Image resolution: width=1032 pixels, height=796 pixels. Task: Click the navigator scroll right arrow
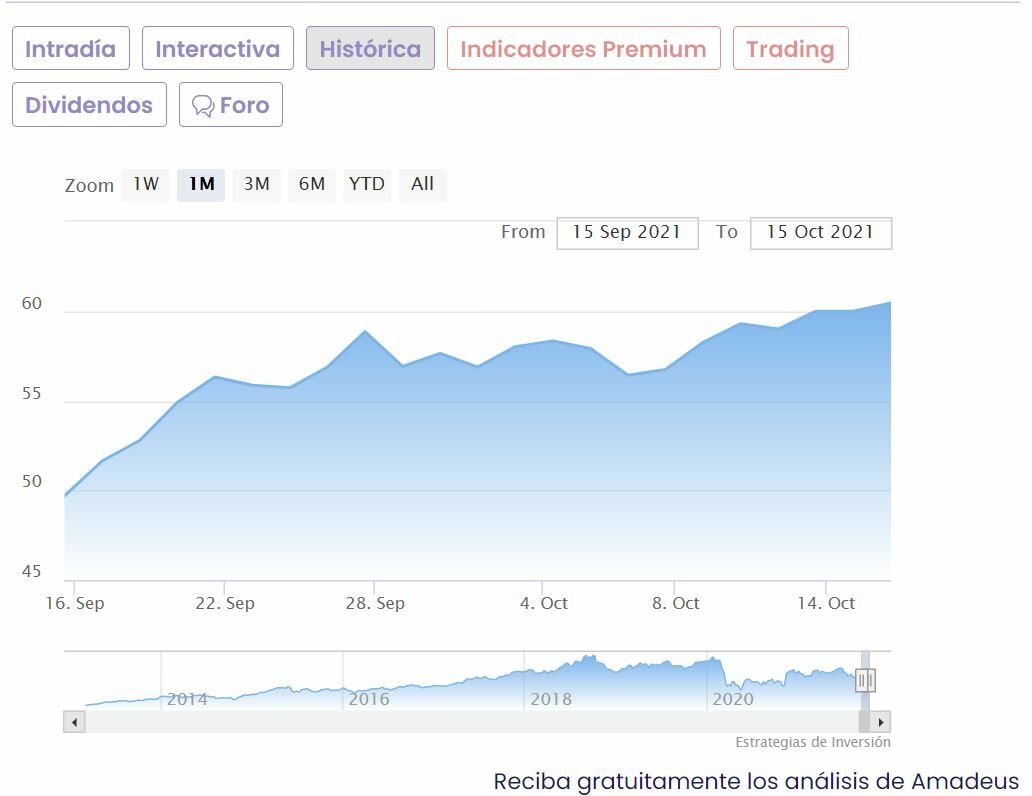coord(881,722)
